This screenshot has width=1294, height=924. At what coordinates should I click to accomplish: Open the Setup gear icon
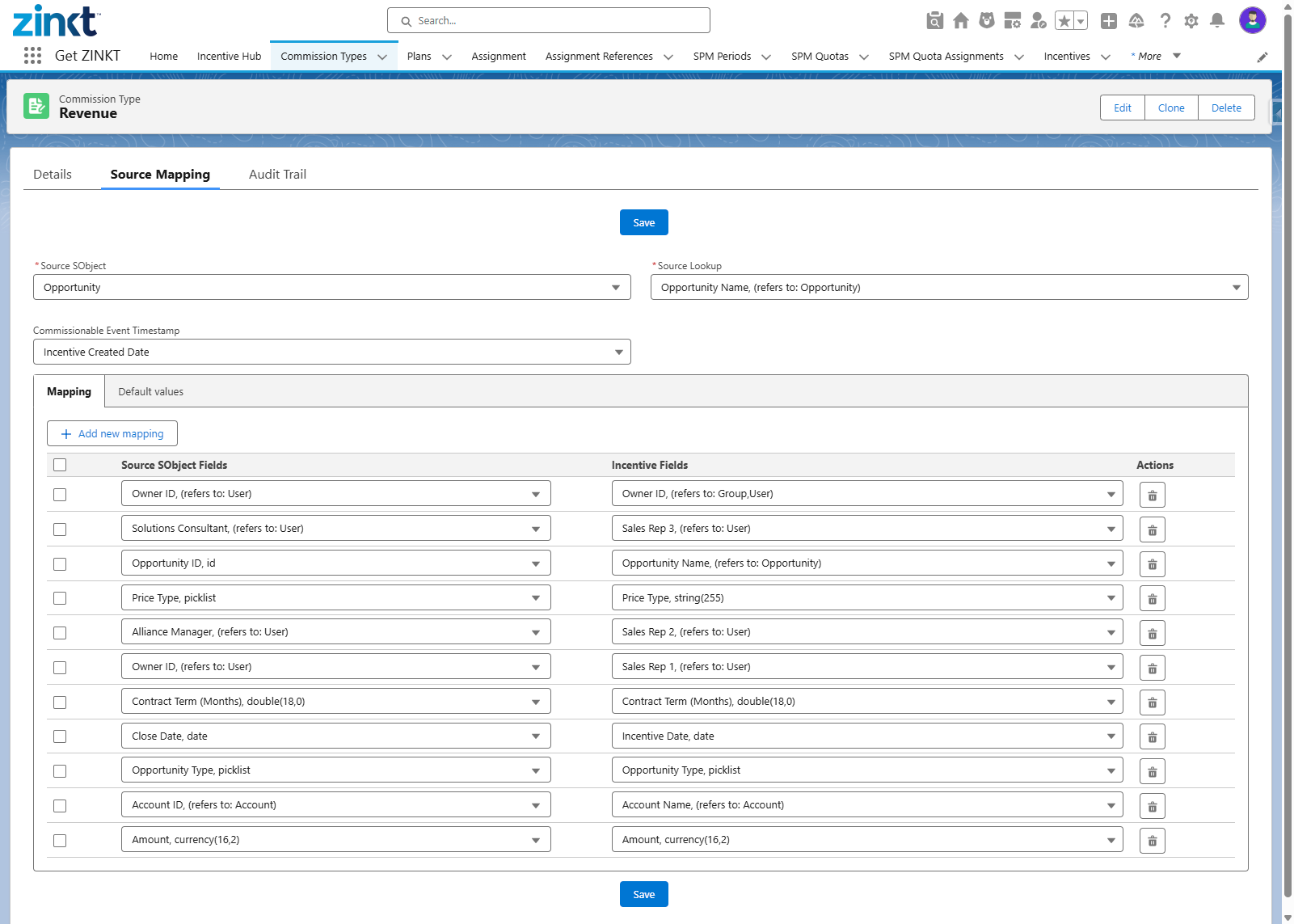coord(1191,21)
